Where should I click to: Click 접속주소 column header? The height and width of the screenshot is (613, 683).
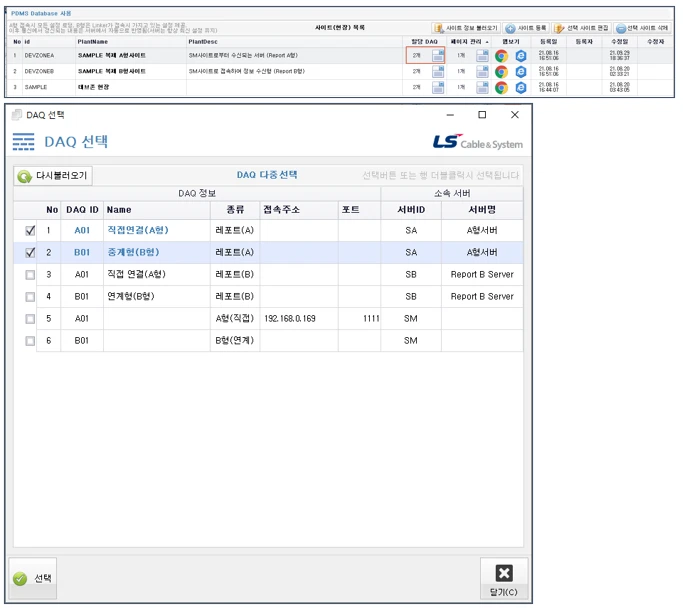point(299,210)
